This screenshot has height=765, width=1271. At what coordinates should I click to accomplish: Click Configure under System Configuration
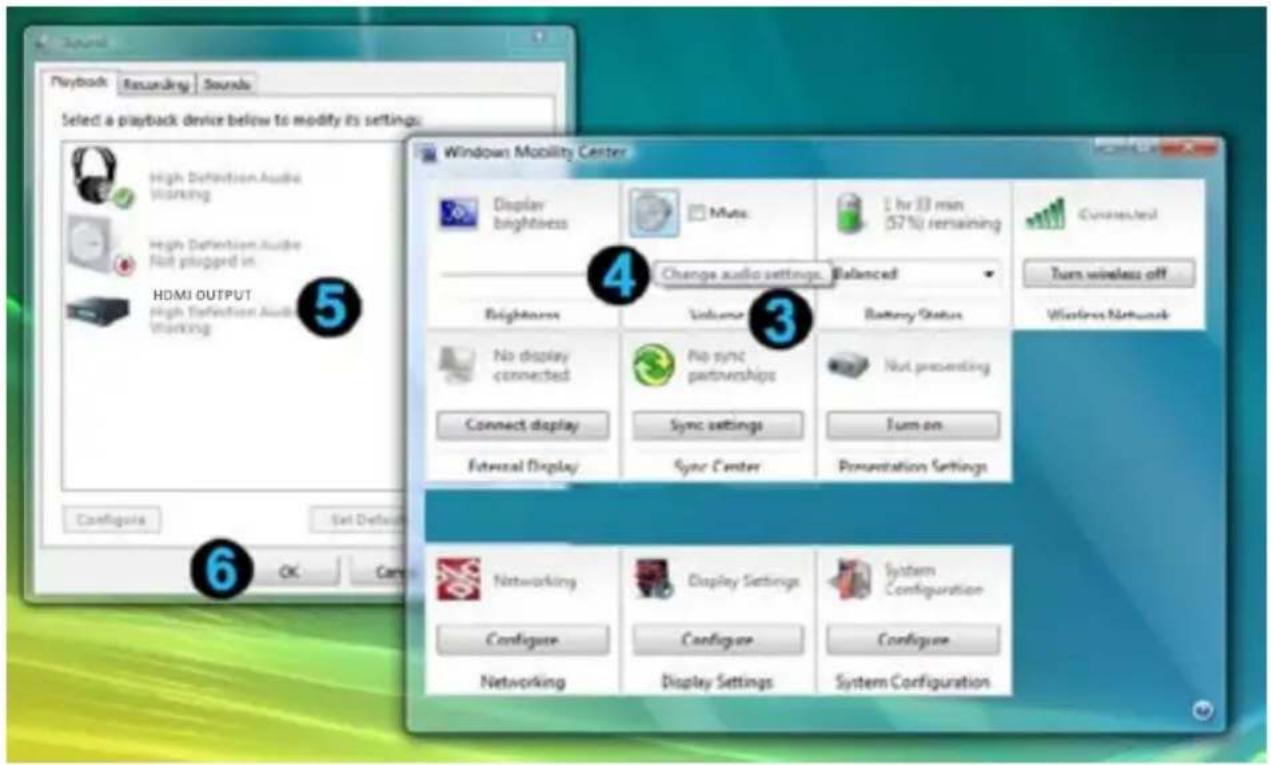point(912,640)
